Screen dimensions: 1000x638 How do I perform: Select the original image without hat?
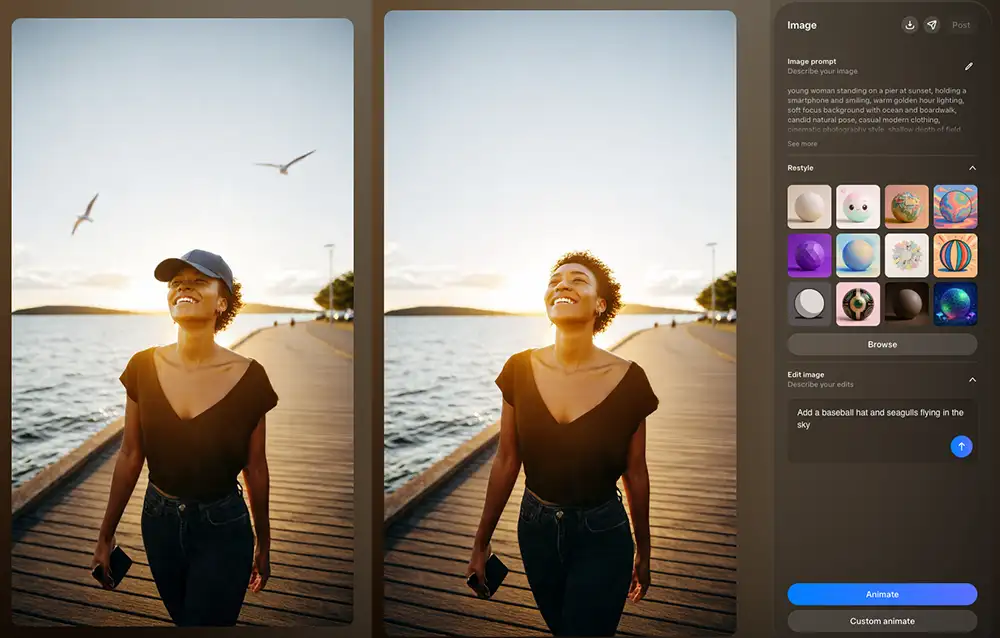[560, 320]
